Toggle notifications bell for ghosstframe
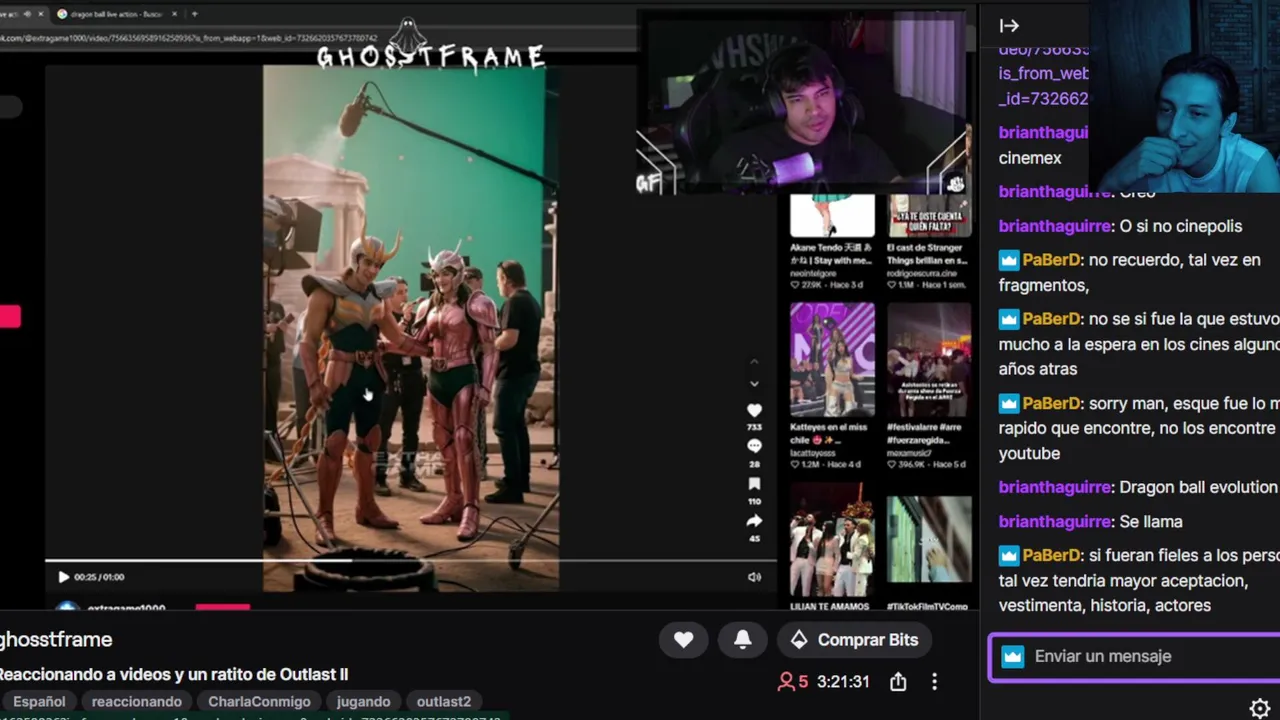Viewport: 1280px width, 720px height. (x=743, y=640)
